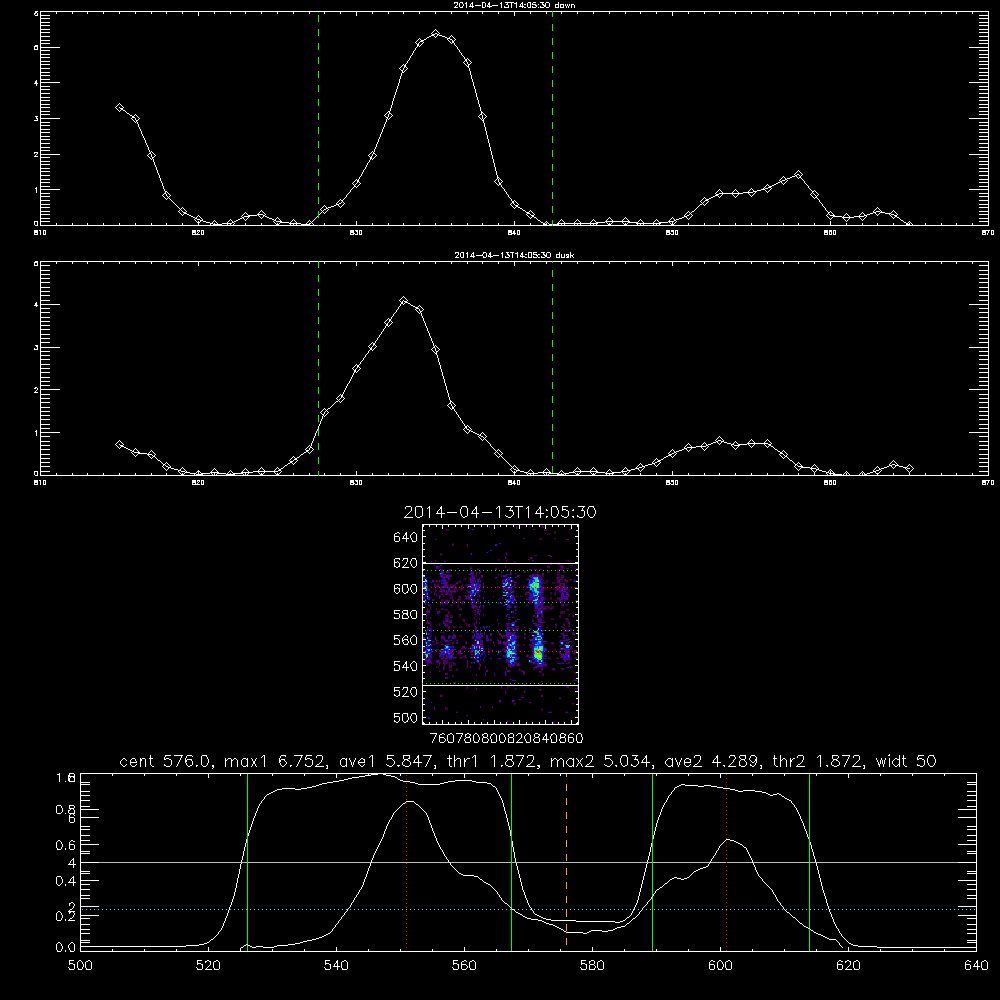Click the y-axis label 0.4 of the profile plot
The width and height of the screenshot is (1000, 1000).
pos(65,881)
